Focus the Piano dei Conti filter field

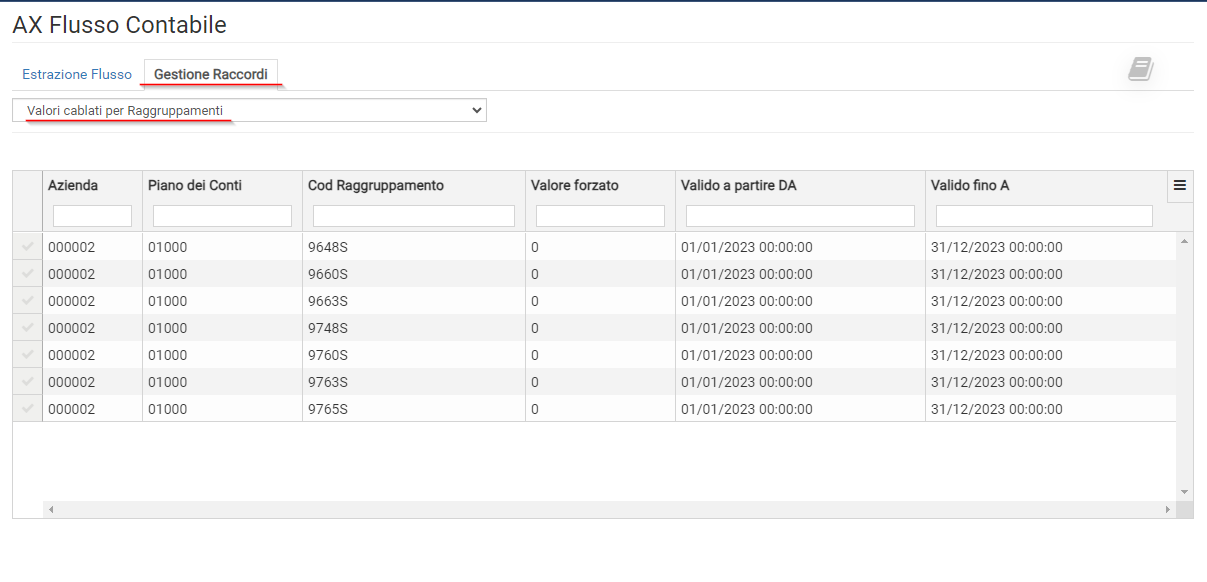(x=222, y=216)
